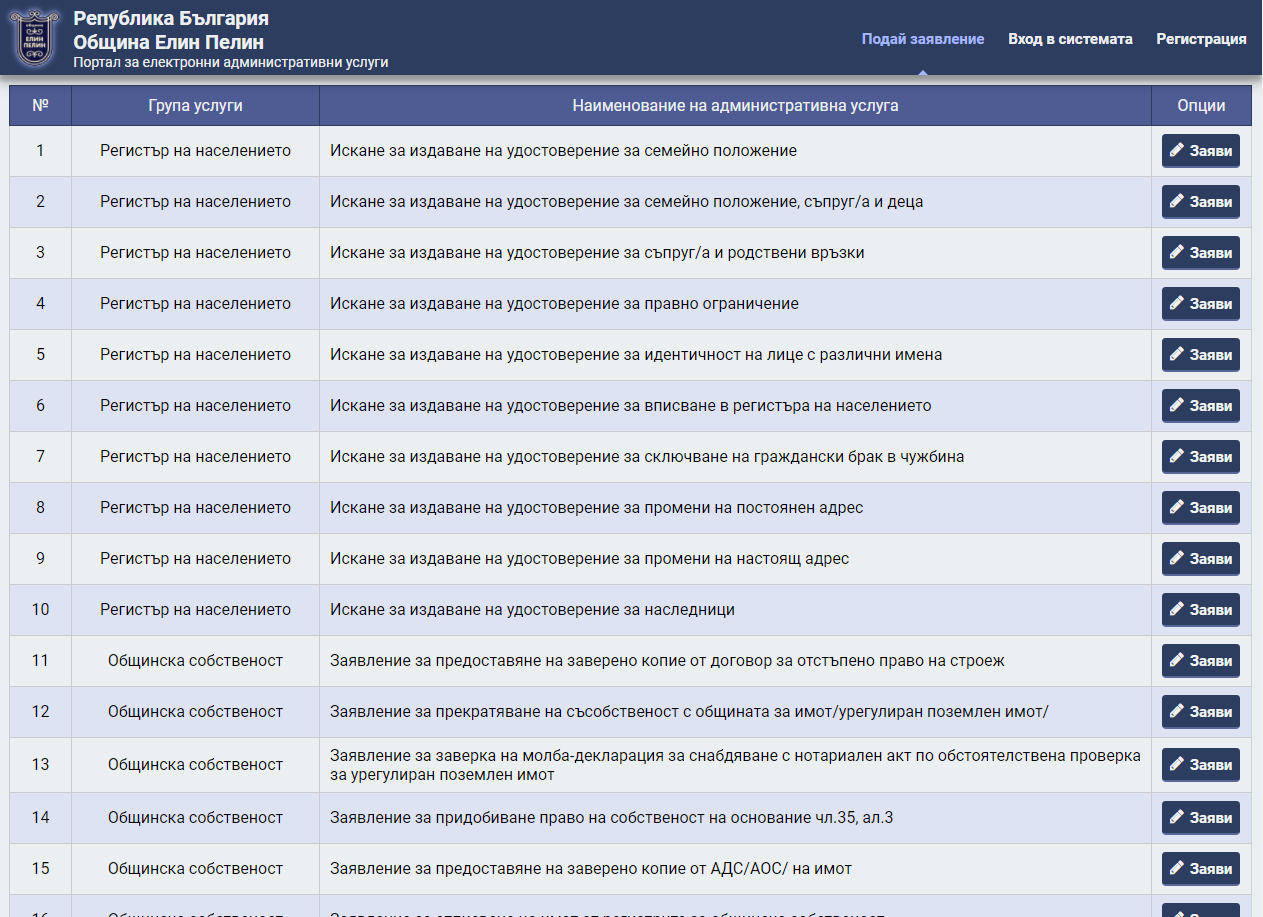
Task: Click the Elin Pelin municipality crest logo
Action: (33, 38)
